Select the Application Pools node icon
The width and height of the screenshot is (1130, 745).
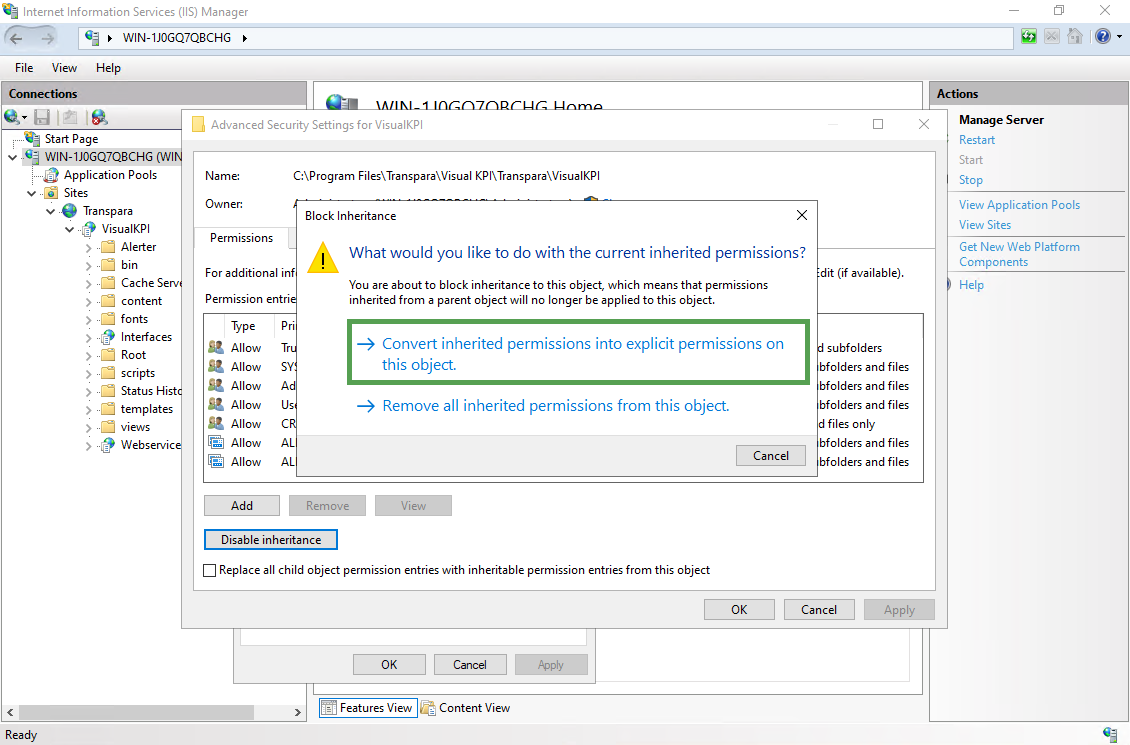[x=52, y=175]
